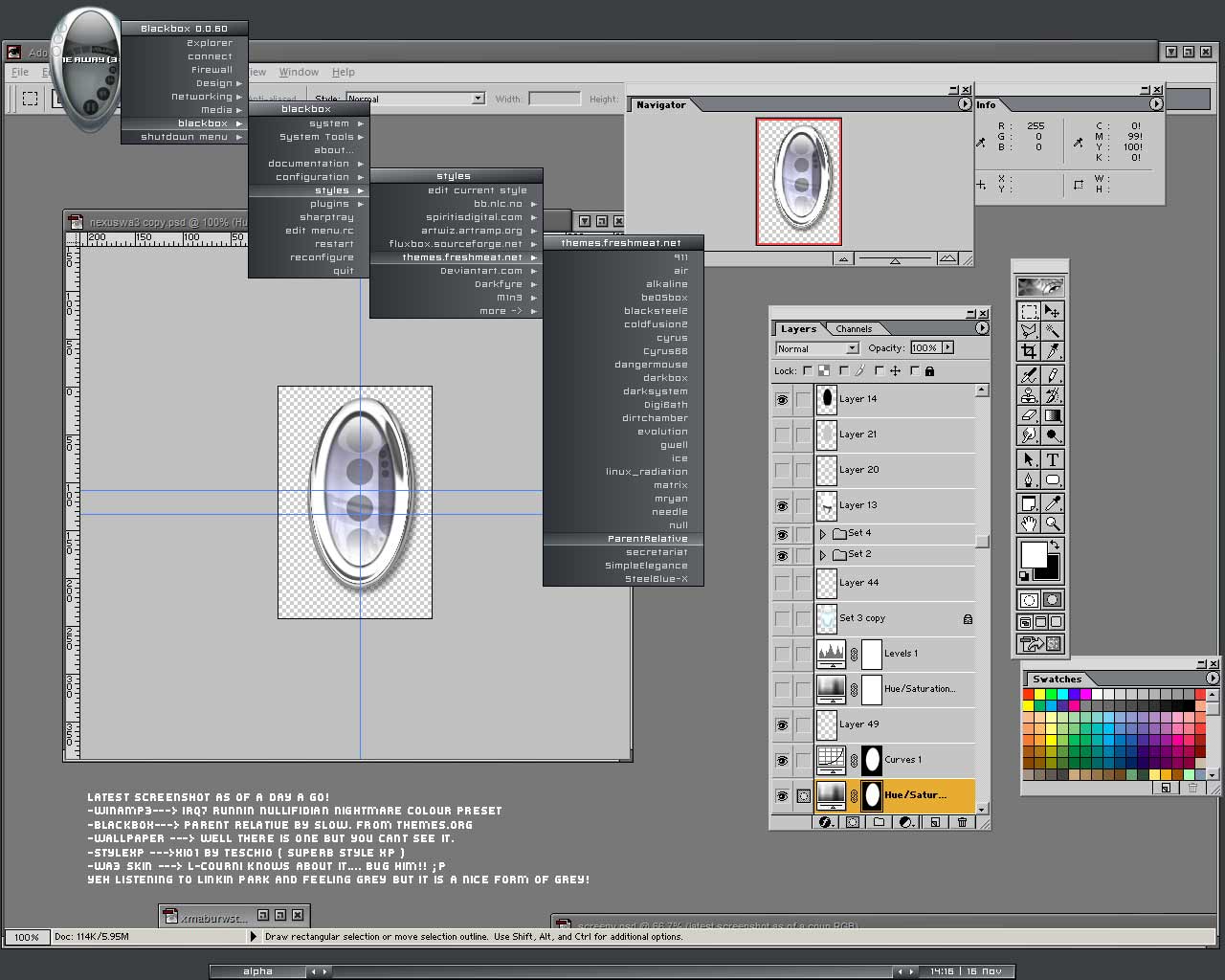Reset to default foreground/background colors
1225x980 pixels.
tap(1024, 576)
